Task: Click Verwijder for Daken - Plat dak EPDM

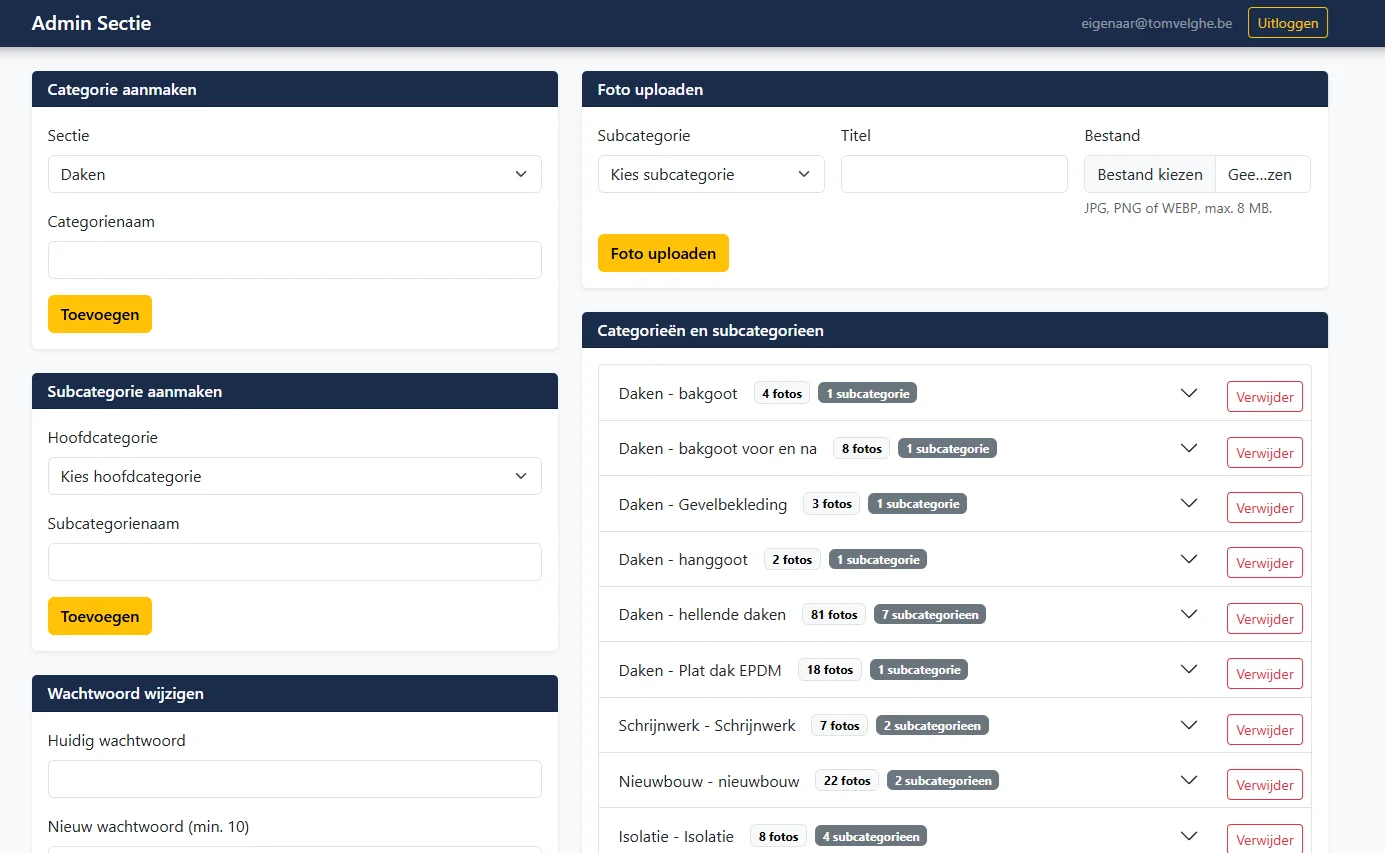Action: (x=1265, y=673)
